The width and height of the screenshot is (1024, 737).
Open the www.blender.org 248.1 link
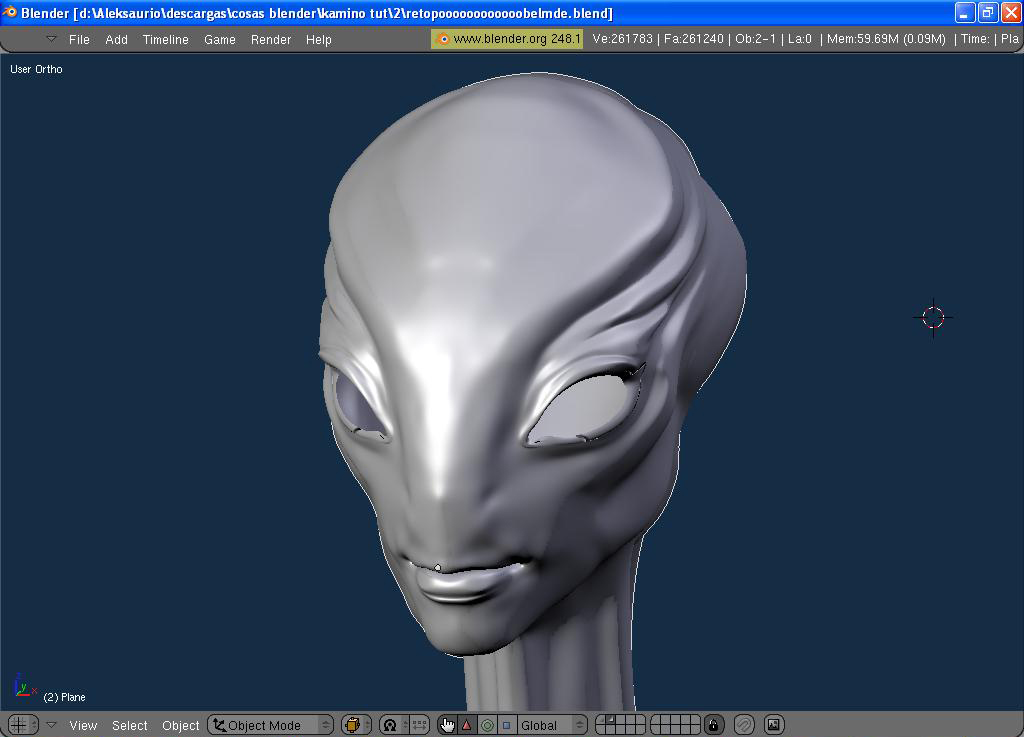(507, 39)
